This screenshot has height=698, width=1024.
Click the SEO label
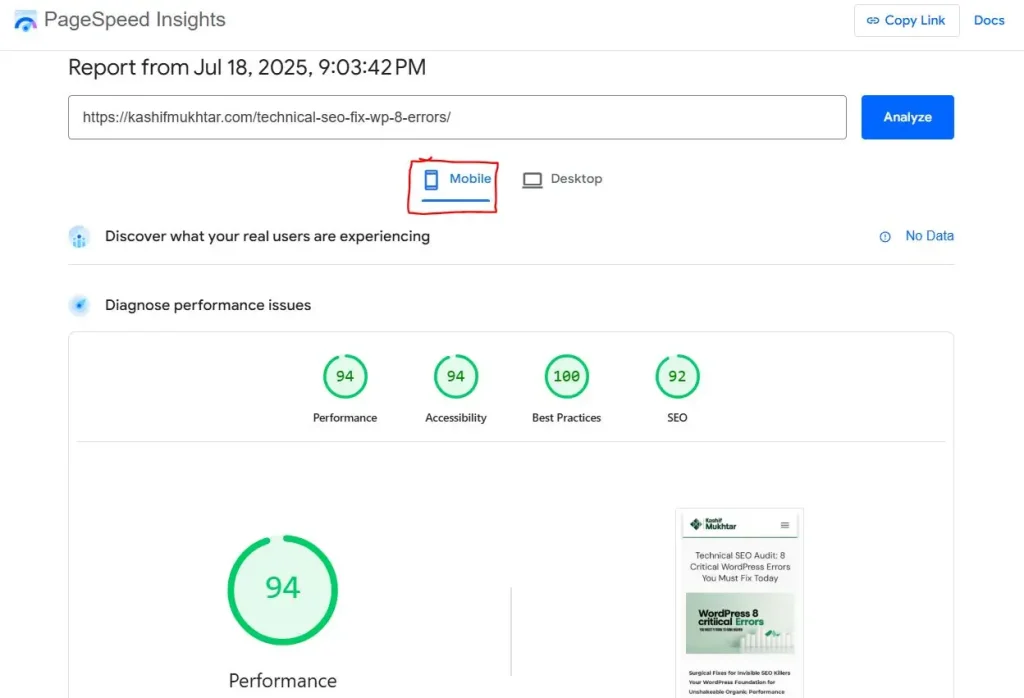pos(677,418)
